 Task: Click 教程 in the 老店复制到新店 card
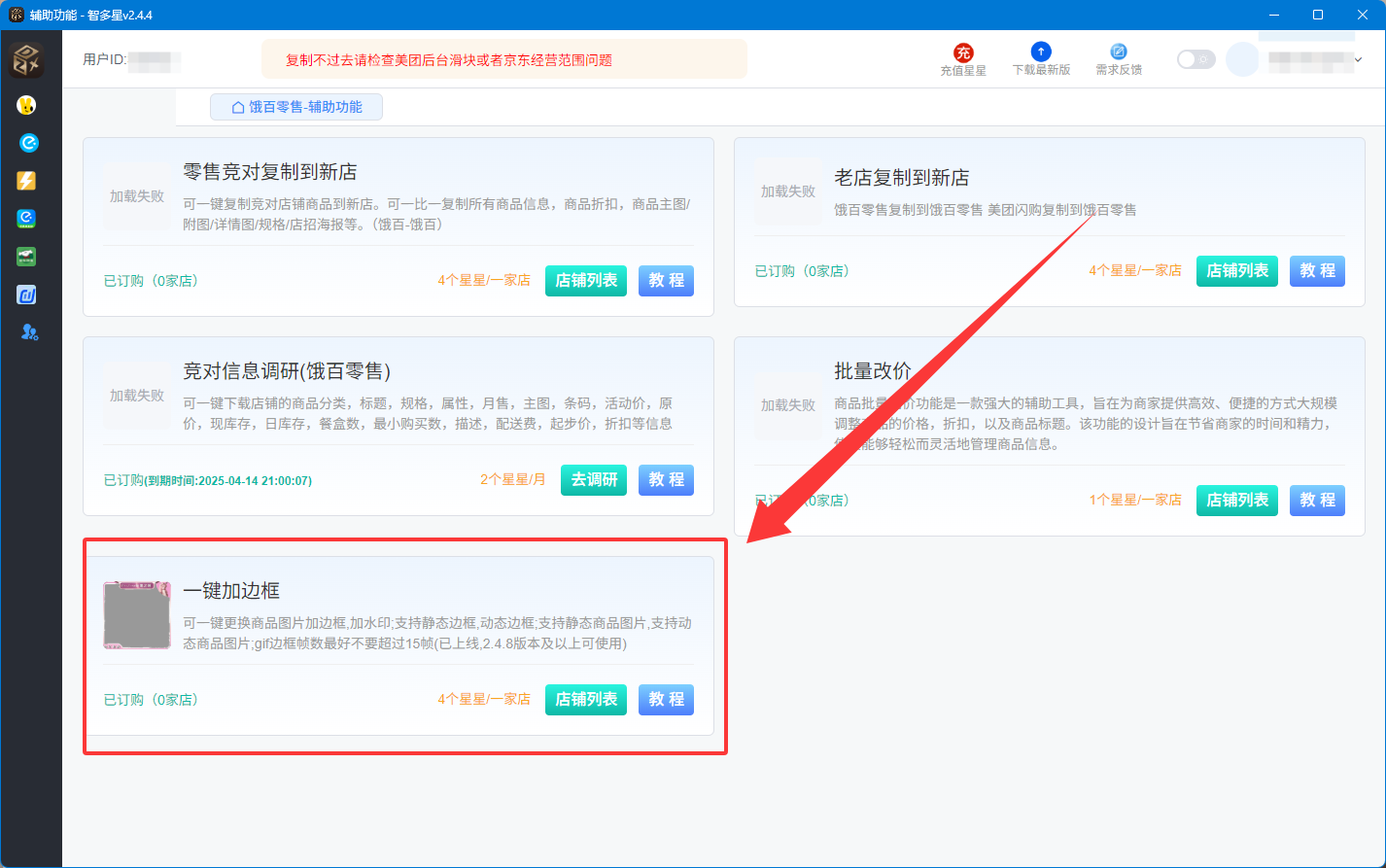1317,270
